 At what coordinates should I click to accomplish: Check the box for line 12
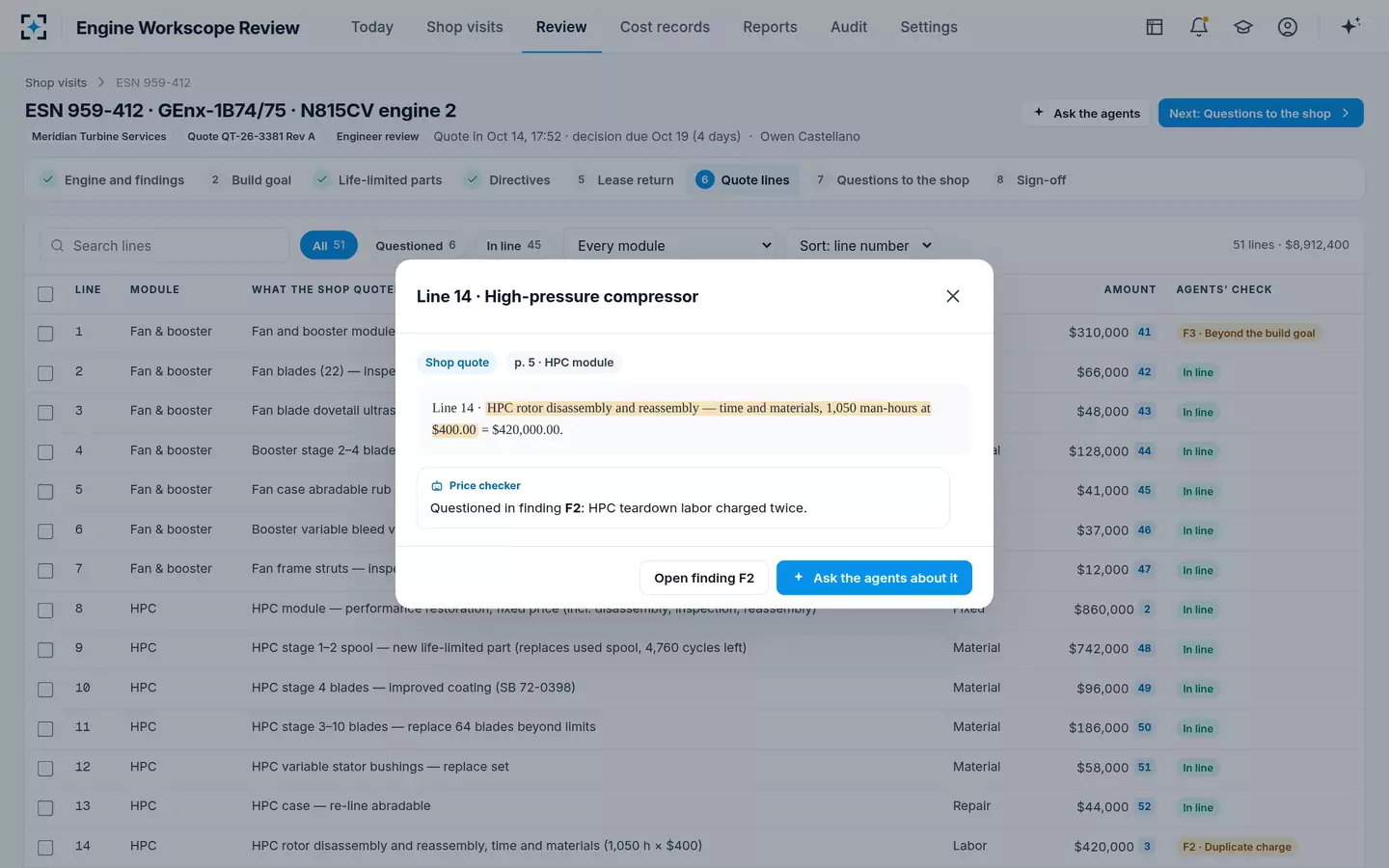[x=45, y=768]
